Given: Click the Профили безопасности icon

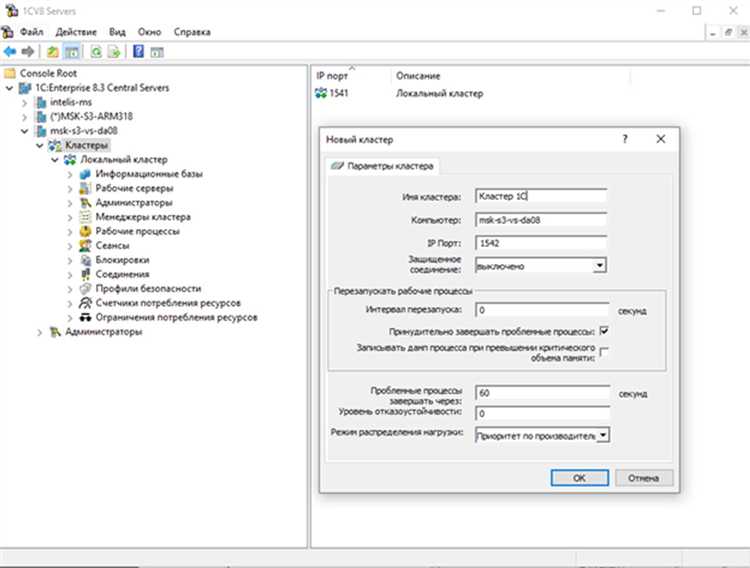Looking at the screenshot, I should tap(86, 288).
